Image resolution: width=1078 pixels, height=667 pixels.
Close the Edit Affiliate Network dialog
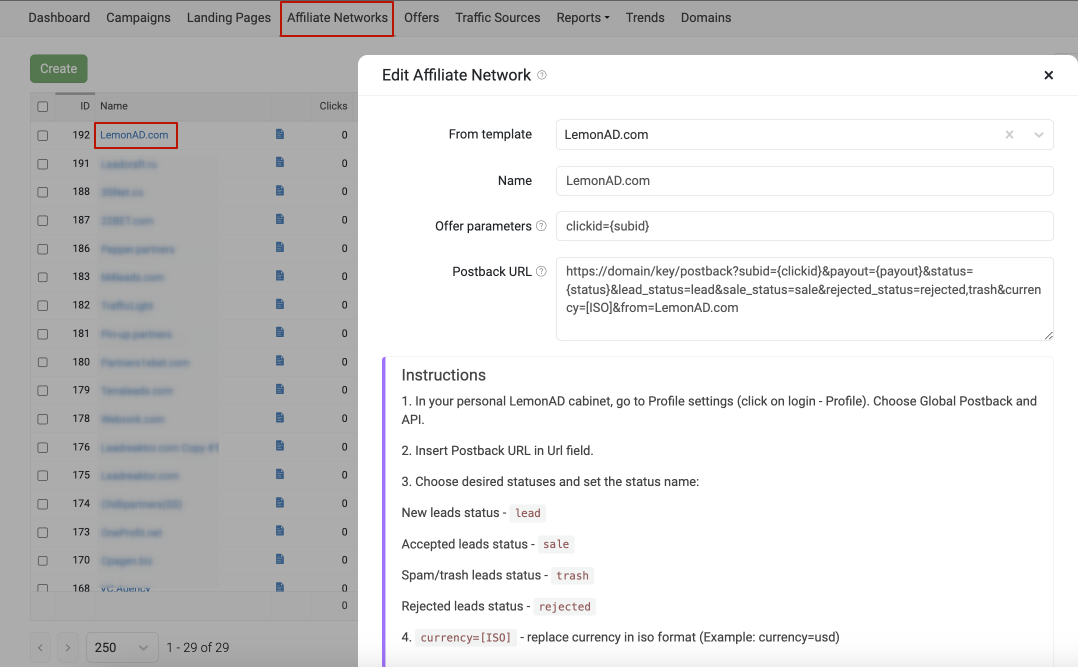[1048, 75]
